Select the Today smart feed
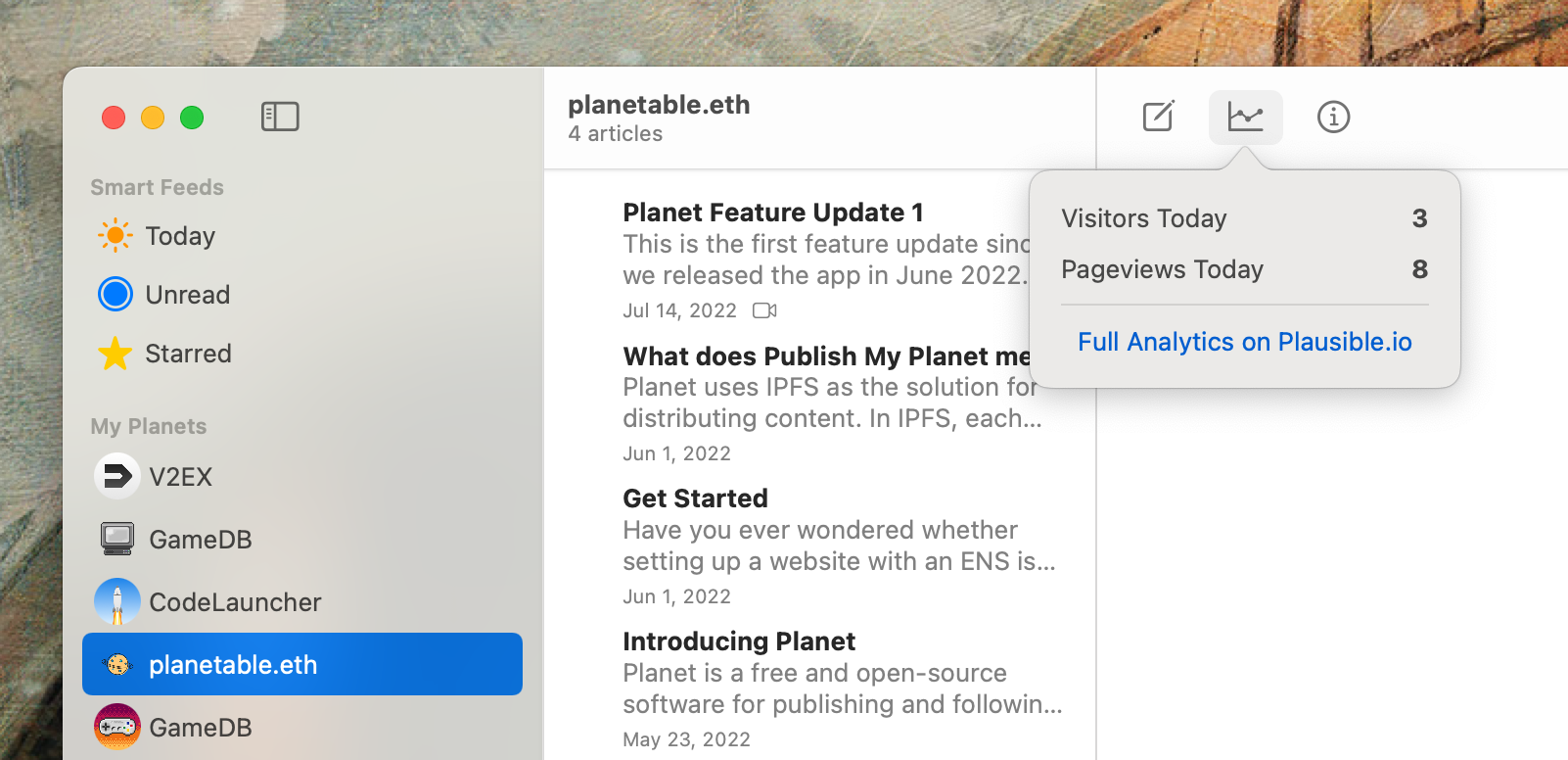 point(179,236)
